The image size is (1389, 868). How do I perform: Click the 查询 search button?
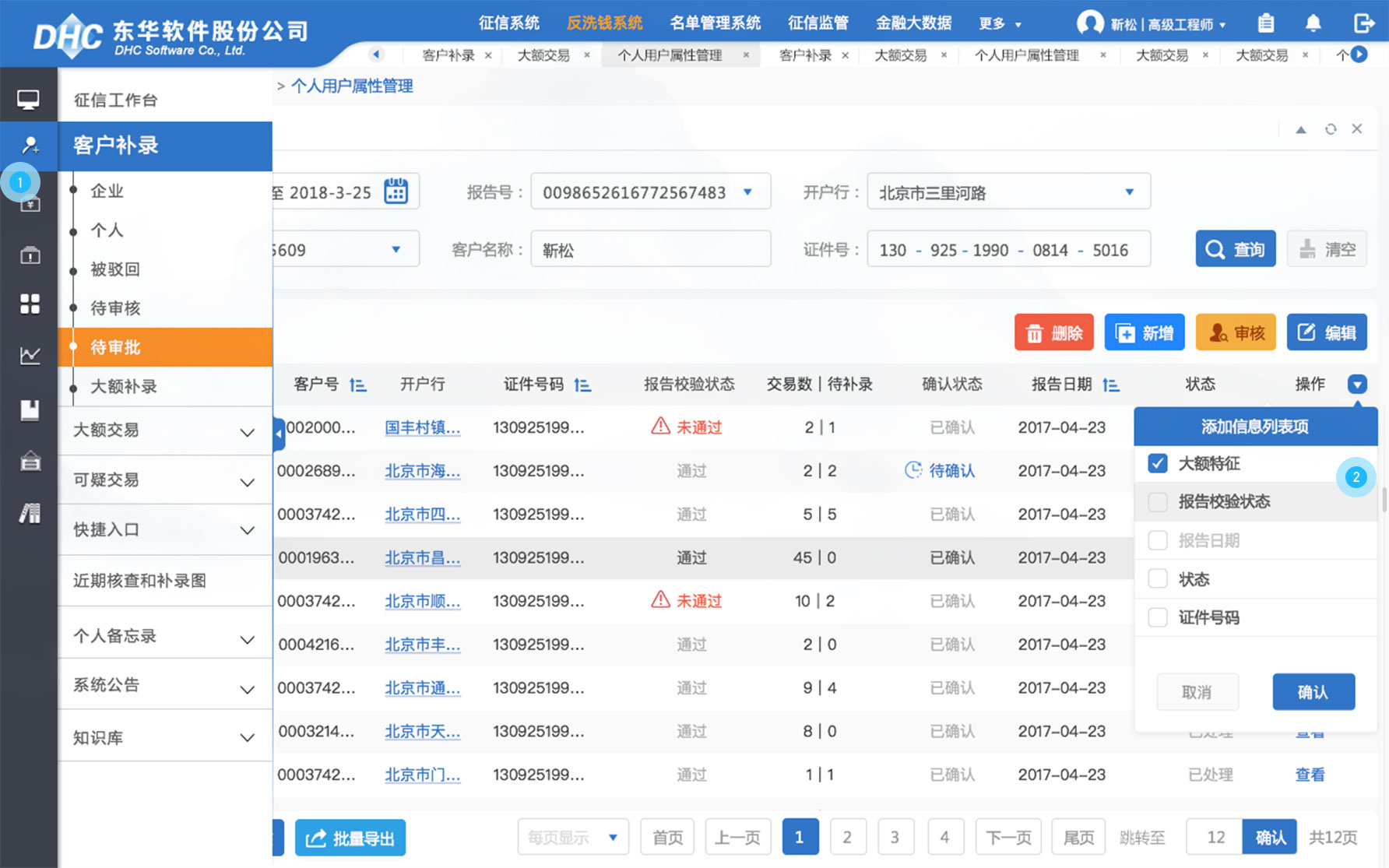click(x=1235, y=248)
